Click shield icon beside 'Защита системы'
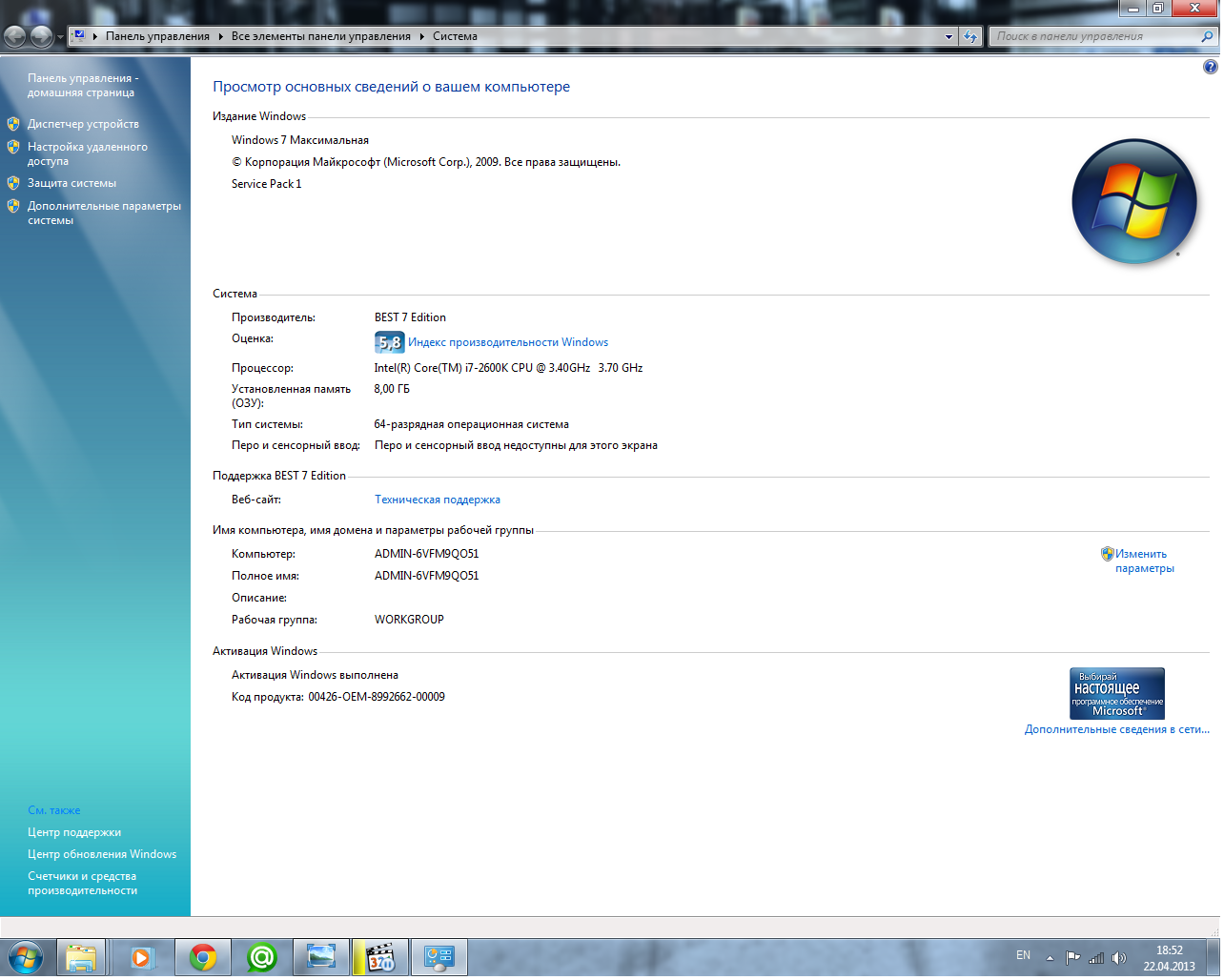The height and width of the screenshot is (980, 1224). 13,183
